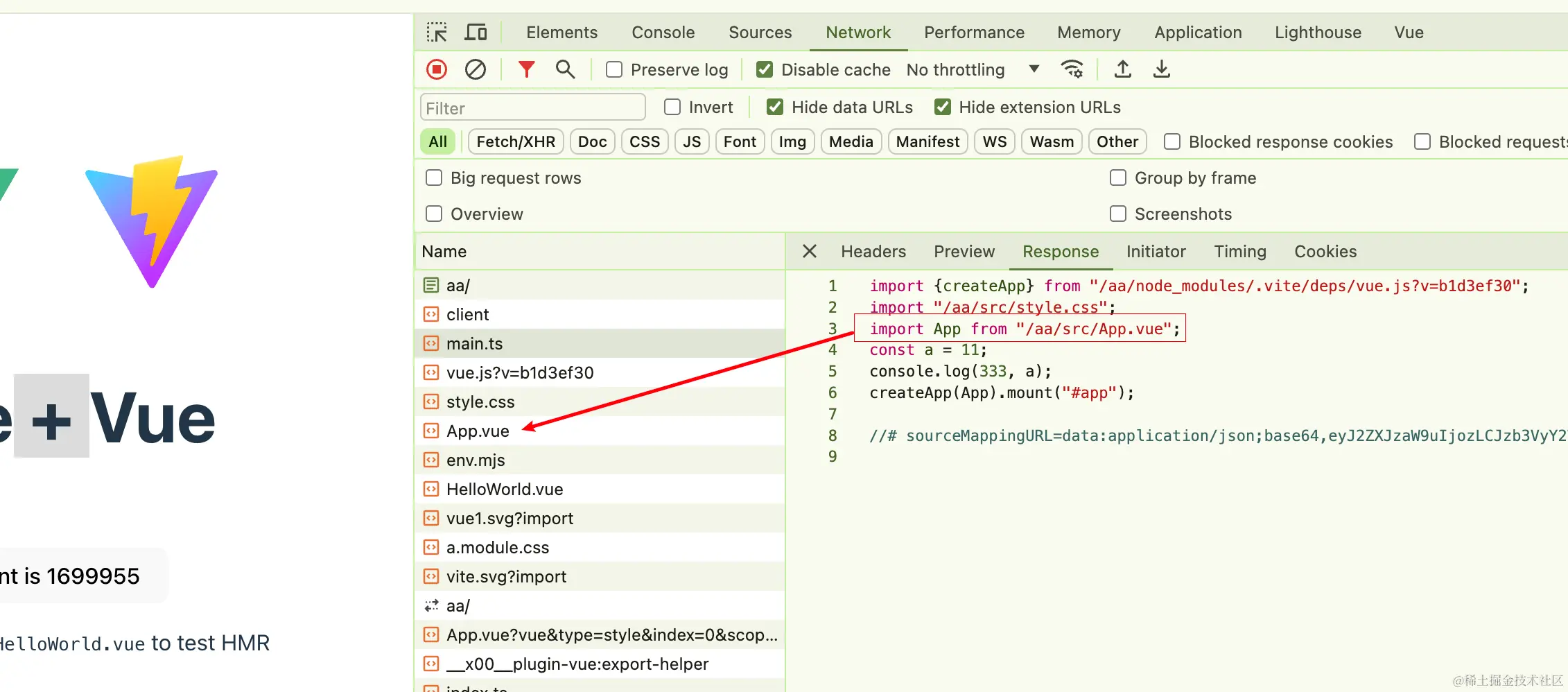
Task: Click the Filter text input field
Action: coord(532,108)
